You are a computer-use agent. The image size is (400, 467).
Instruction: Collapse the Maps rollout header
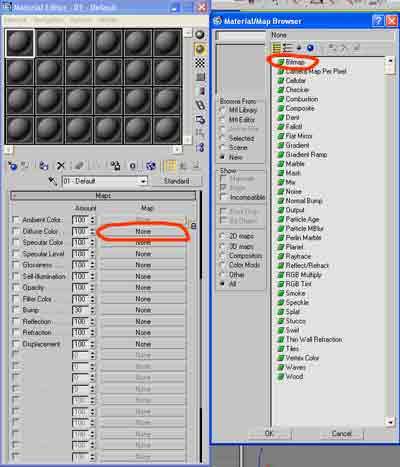[103, 196]
